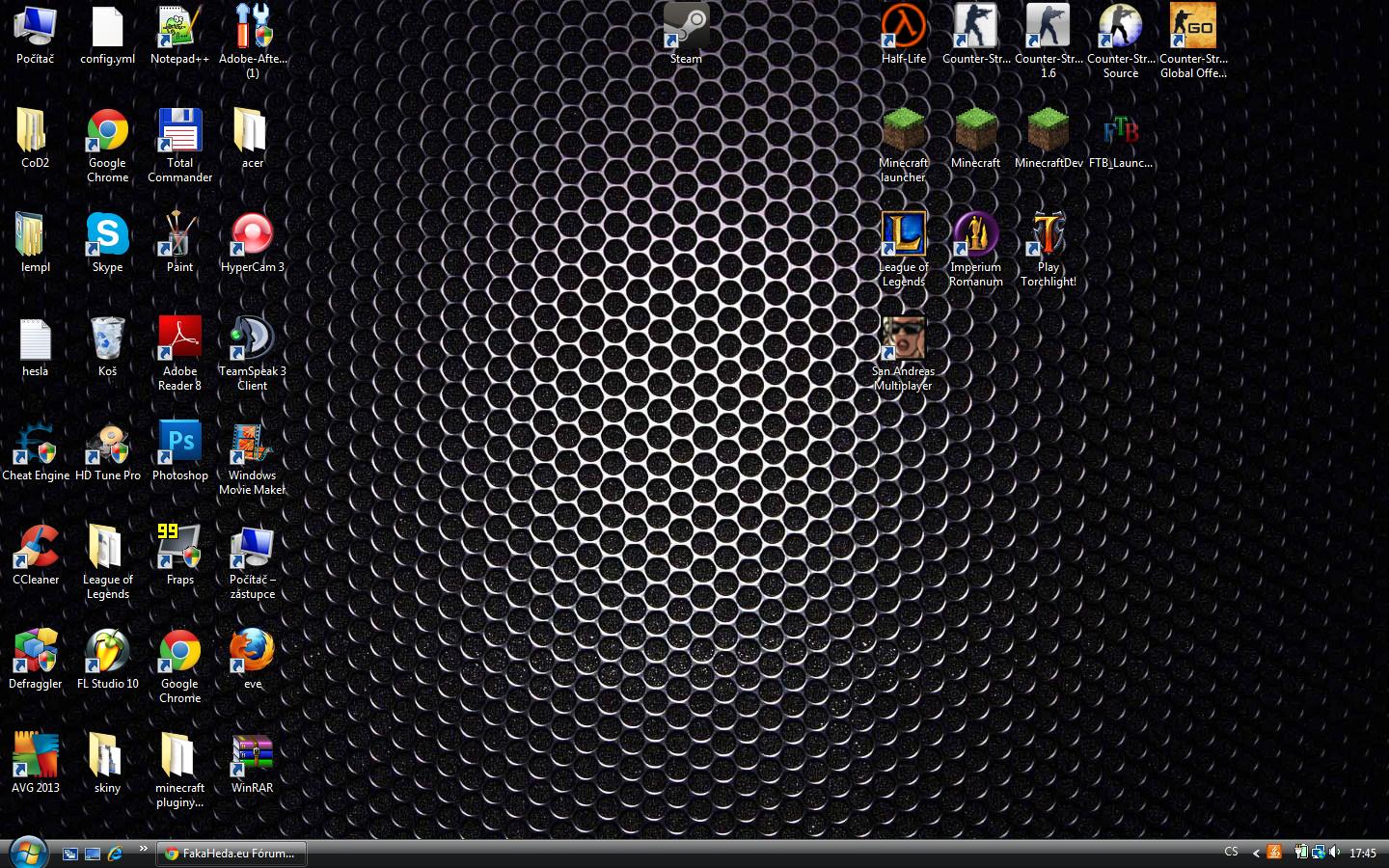Image resolution: width=1389 pixels, height=868 pixels.
Task: Select the plain Minecraft icon
Action: [x=976, y=138]
